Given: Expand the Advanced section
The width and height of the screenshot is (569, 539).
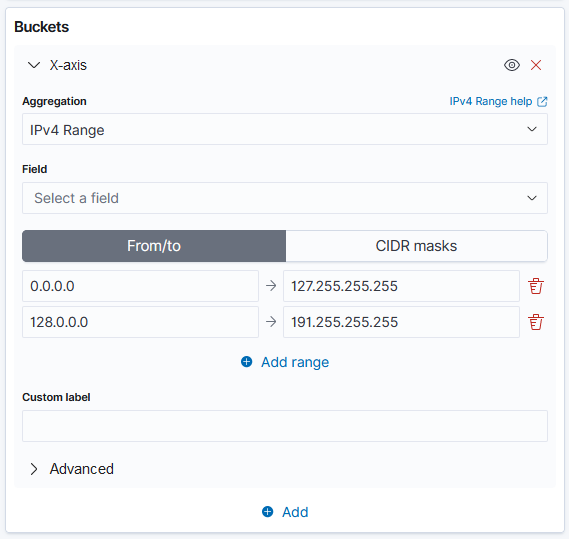Looking at the screenshot, I should pyautogui.click(x=72, y=469).
